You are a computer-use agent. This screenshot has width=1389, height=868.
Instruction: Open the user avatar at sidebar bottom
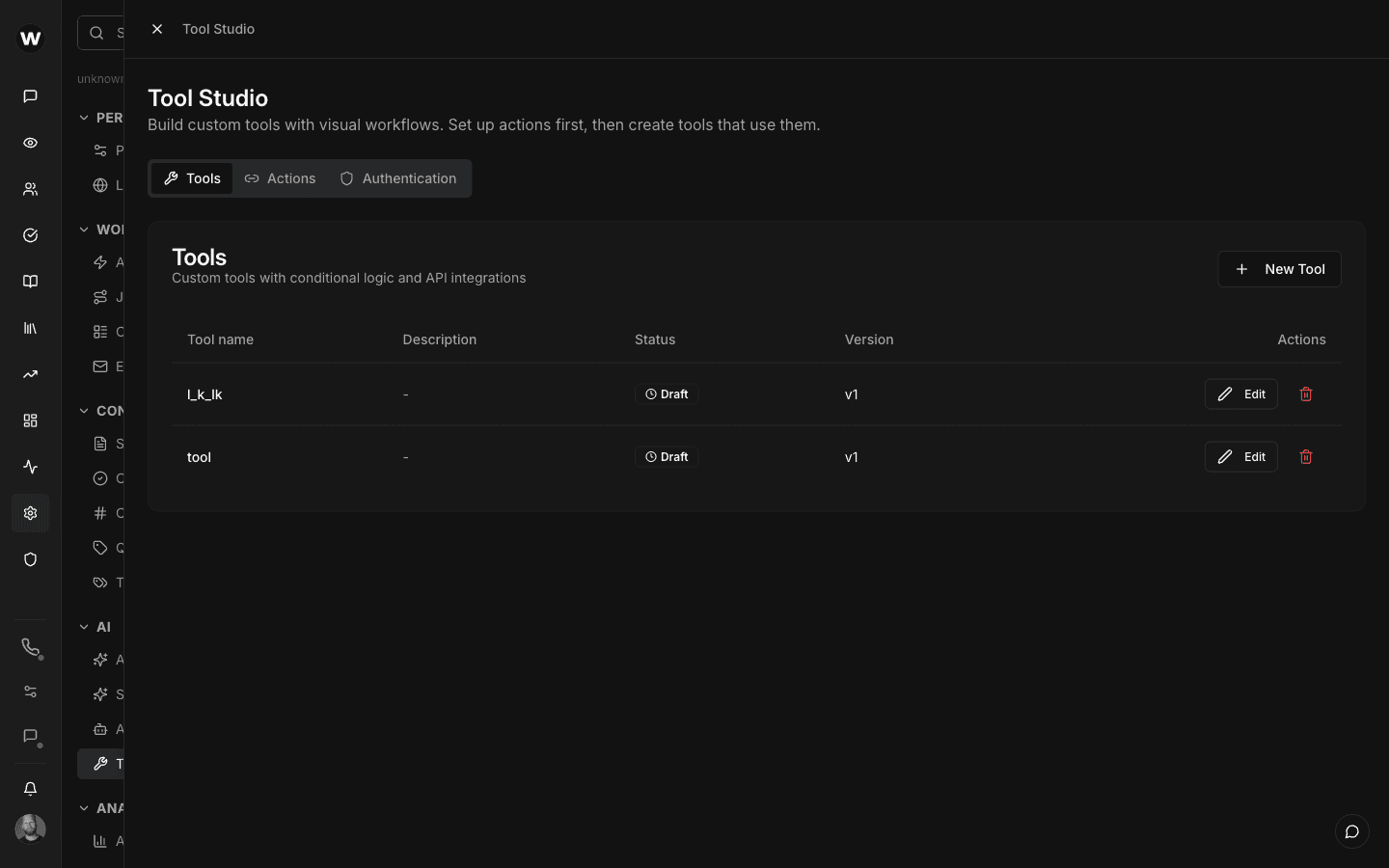30,828
